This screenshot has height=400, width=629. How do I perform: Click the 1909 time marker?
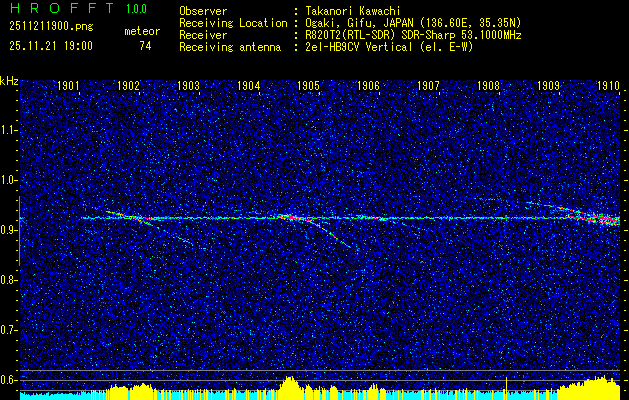click(548, 85)
